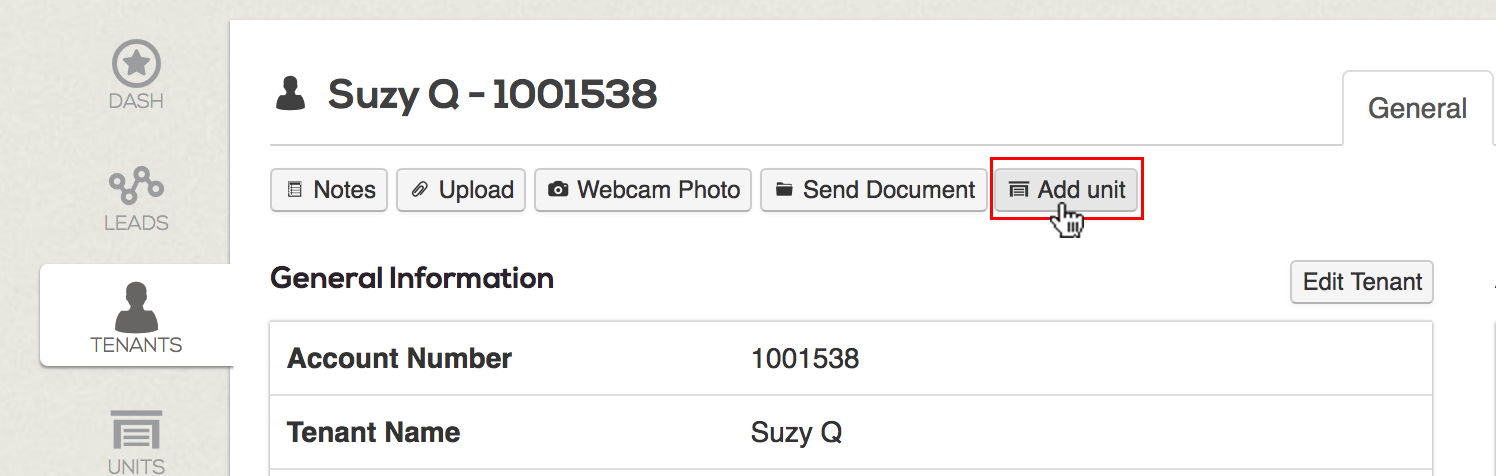Screen dimensions: 1496x476
Task: Click the Tenant Name row label
Action: (x=373, y=433)
